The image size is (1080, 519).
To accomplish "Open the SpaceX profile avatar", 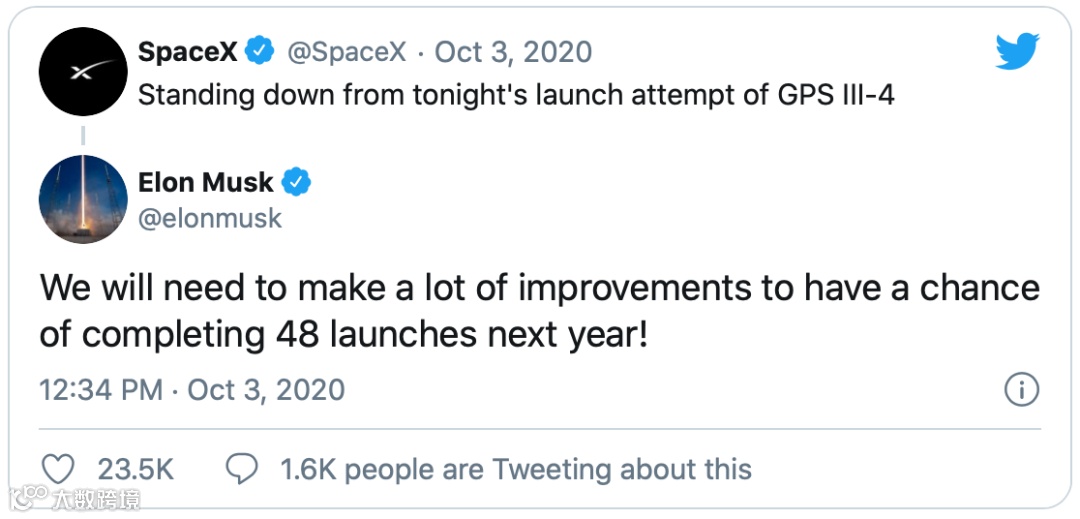I will (82, 72).
